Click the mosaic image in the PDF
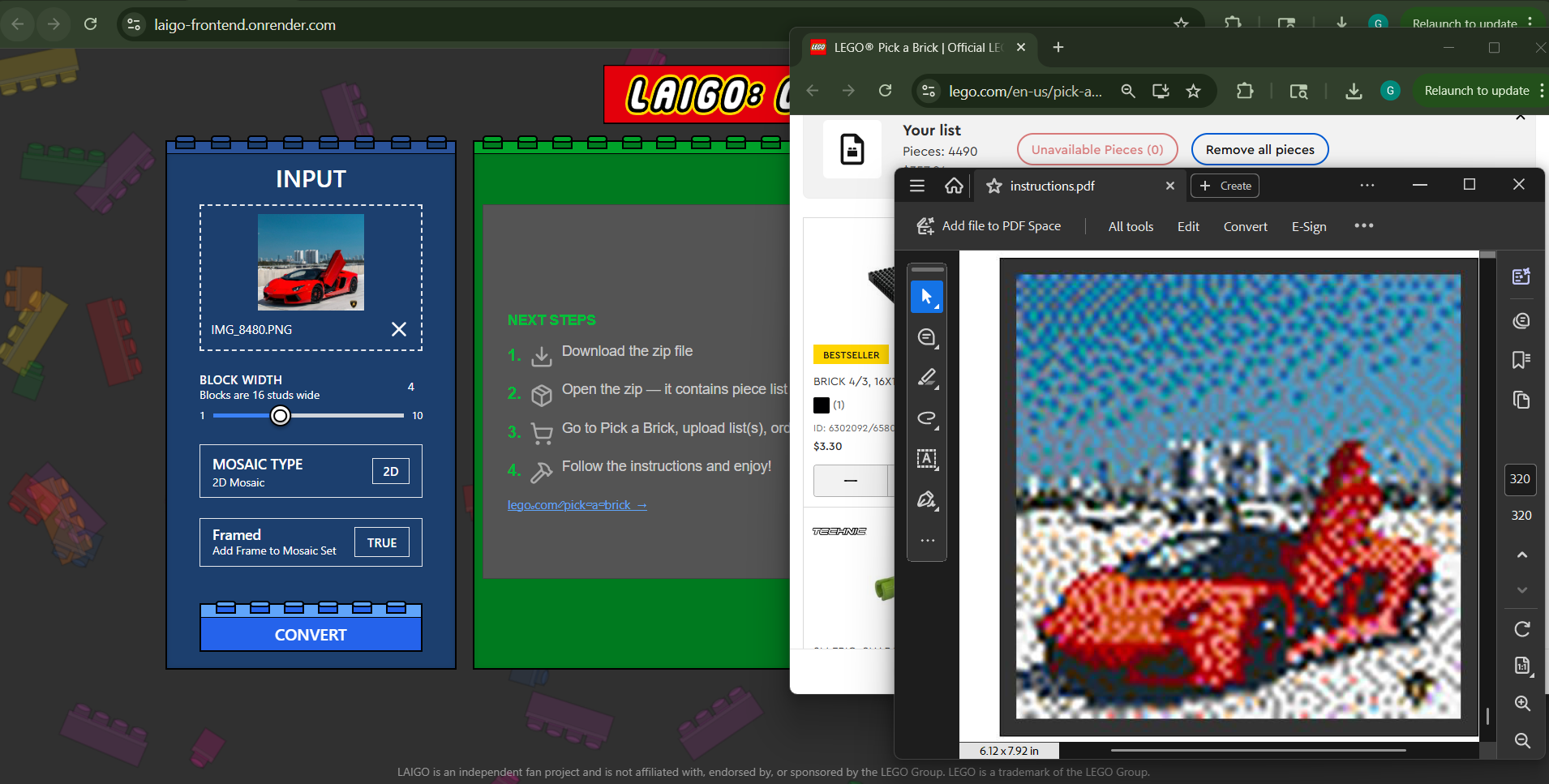Screen dimensions: 1549x784 coord(1238,496)
